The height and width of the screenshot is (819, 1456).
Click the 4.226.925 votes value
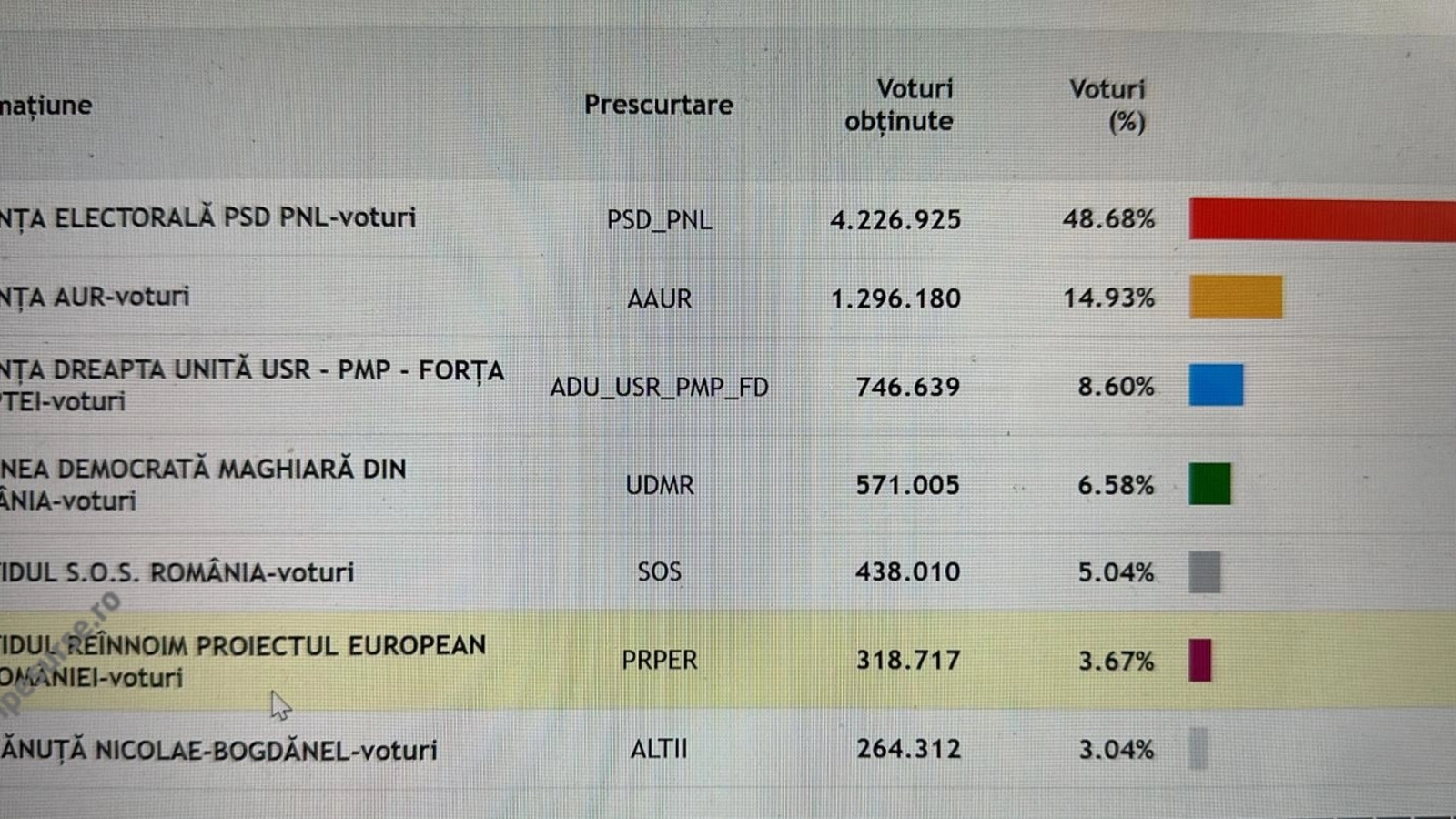(x=895, y=220)
